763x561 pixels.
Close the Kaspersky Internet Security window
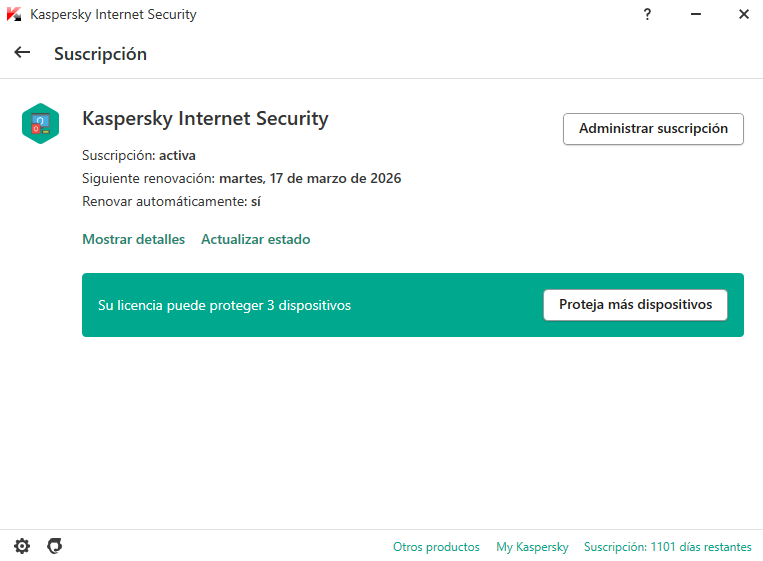[x=744, y=14]
